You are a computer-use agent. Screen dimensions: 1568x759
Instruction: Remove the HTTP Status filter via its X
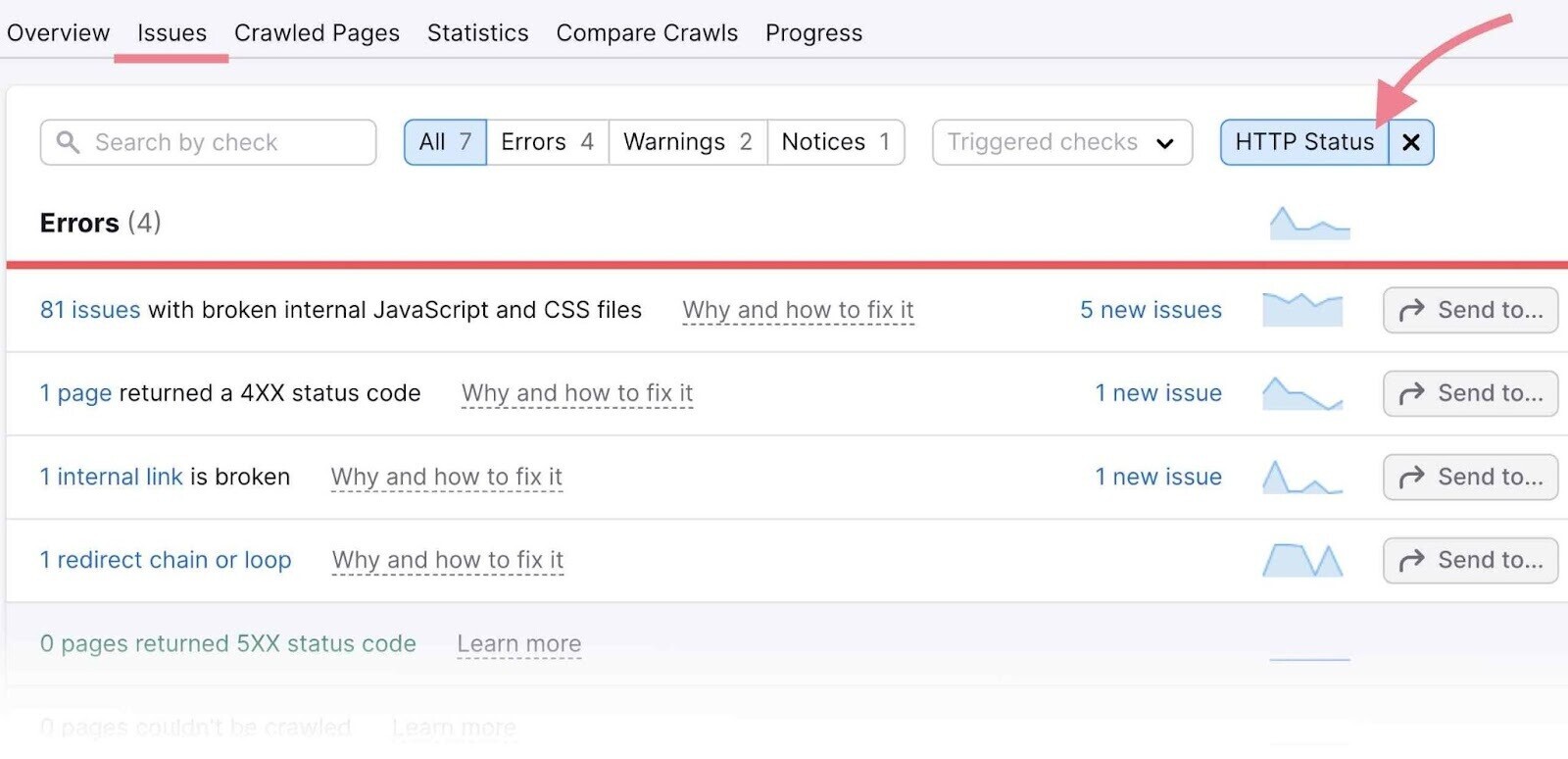1411,142
